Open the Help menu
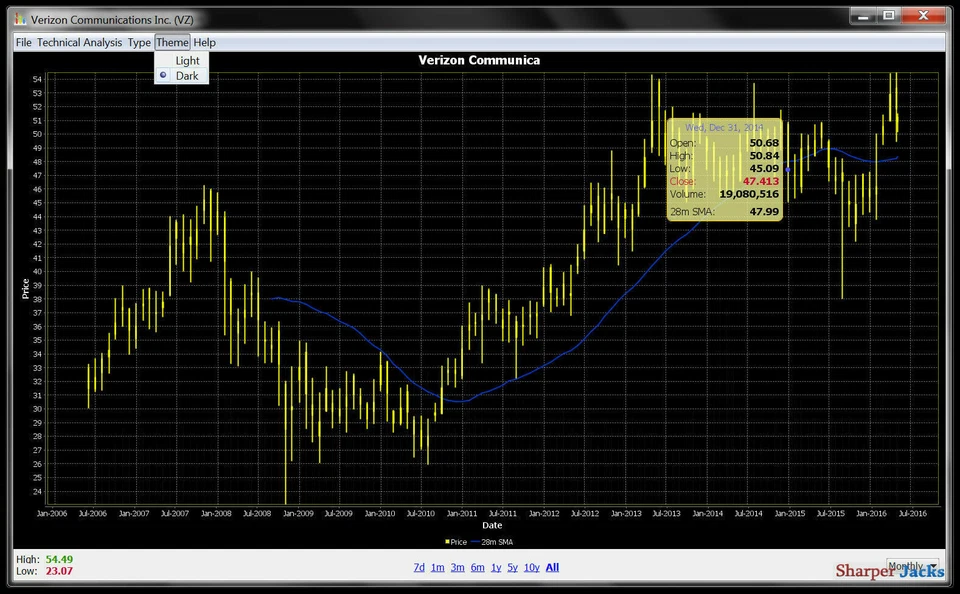The image size is (960, 594). pyautogui.click(x=204, y=42)
